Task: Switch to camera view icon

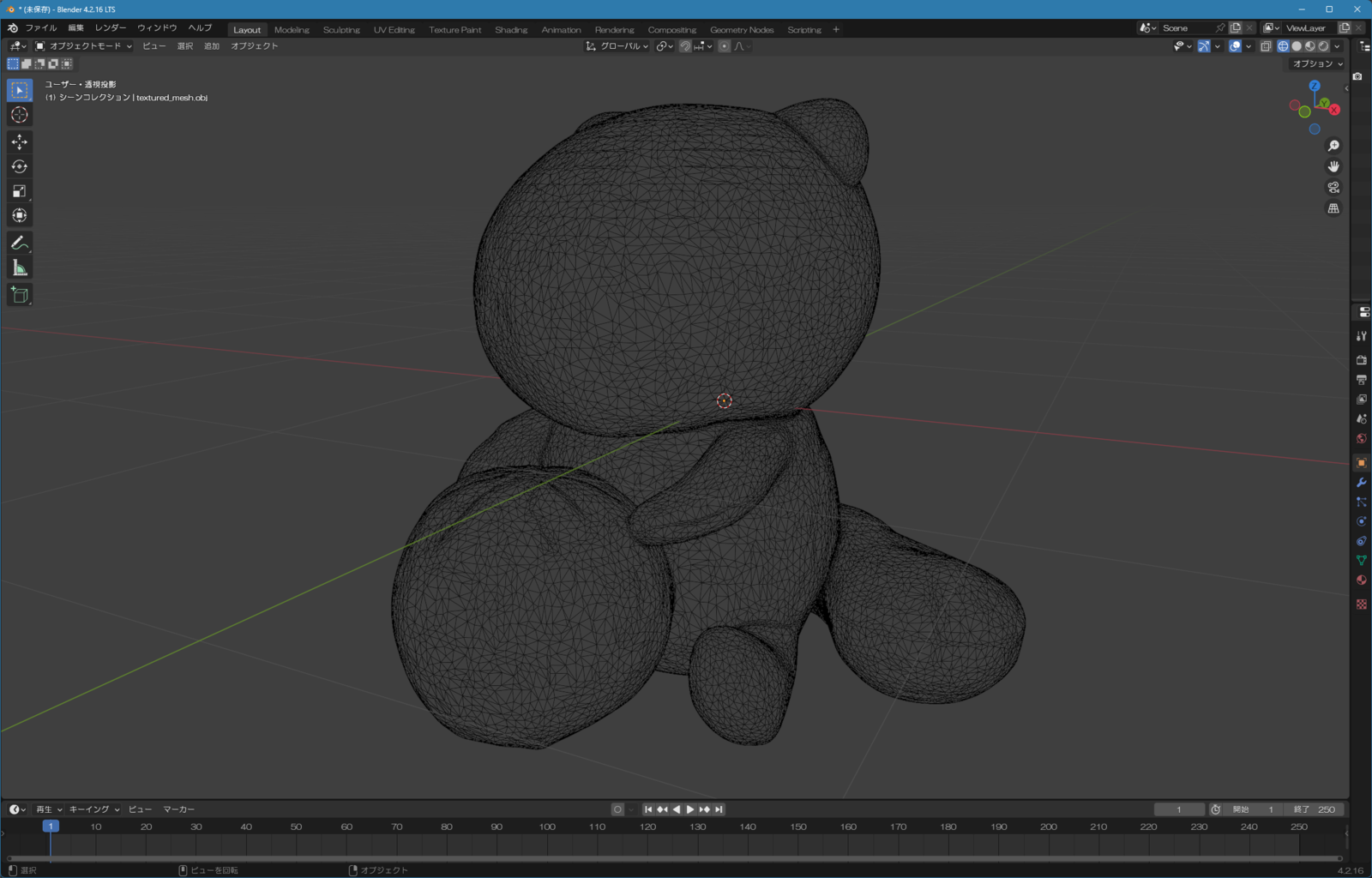Action: pyautogui.click(x=1333, y=187)
